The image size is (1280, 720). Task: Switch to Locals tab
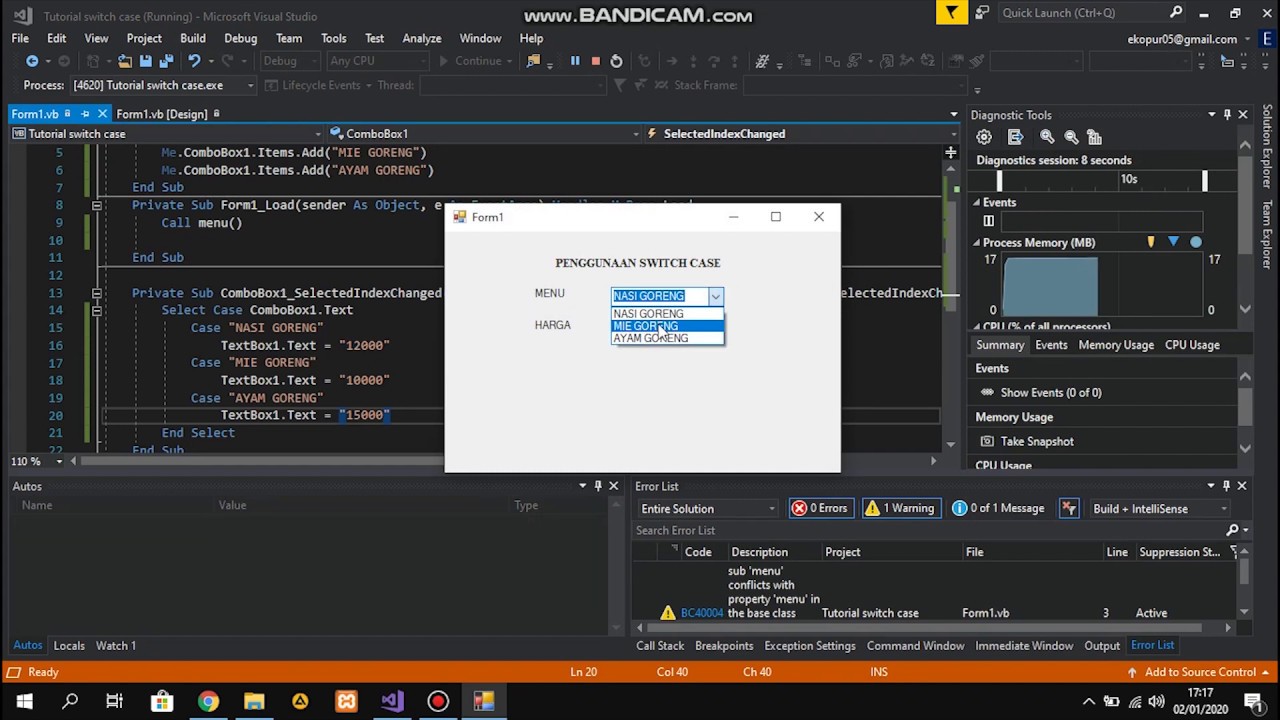[x=69, y=645]
